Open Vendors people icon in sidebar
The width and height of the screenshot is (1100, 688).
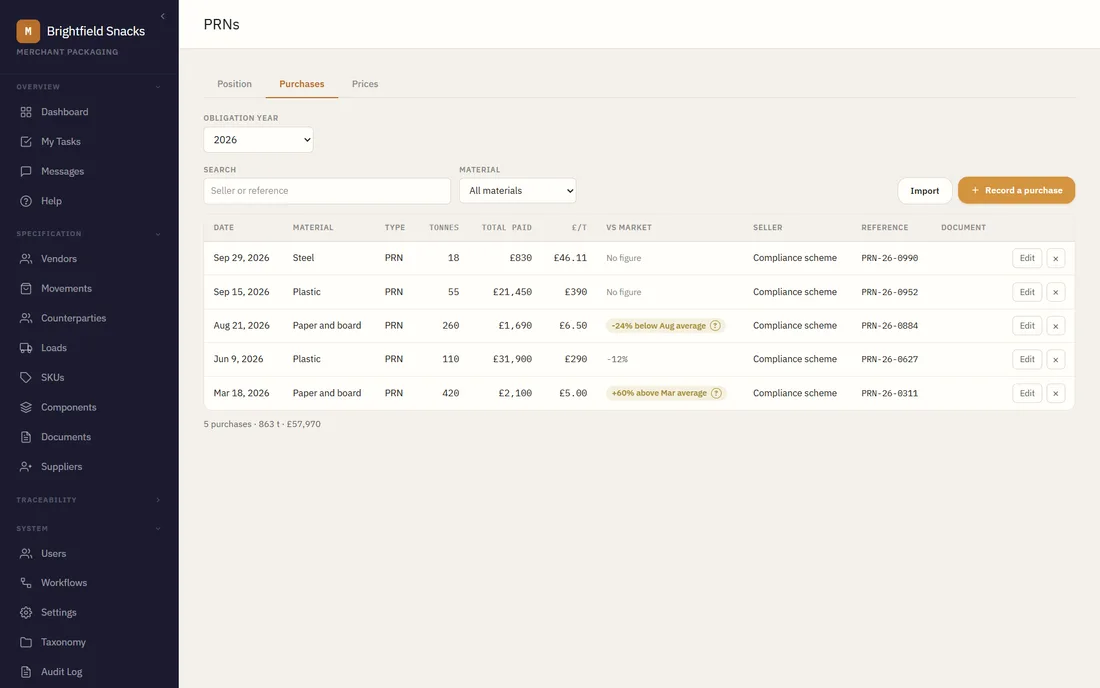pos(26,259)
